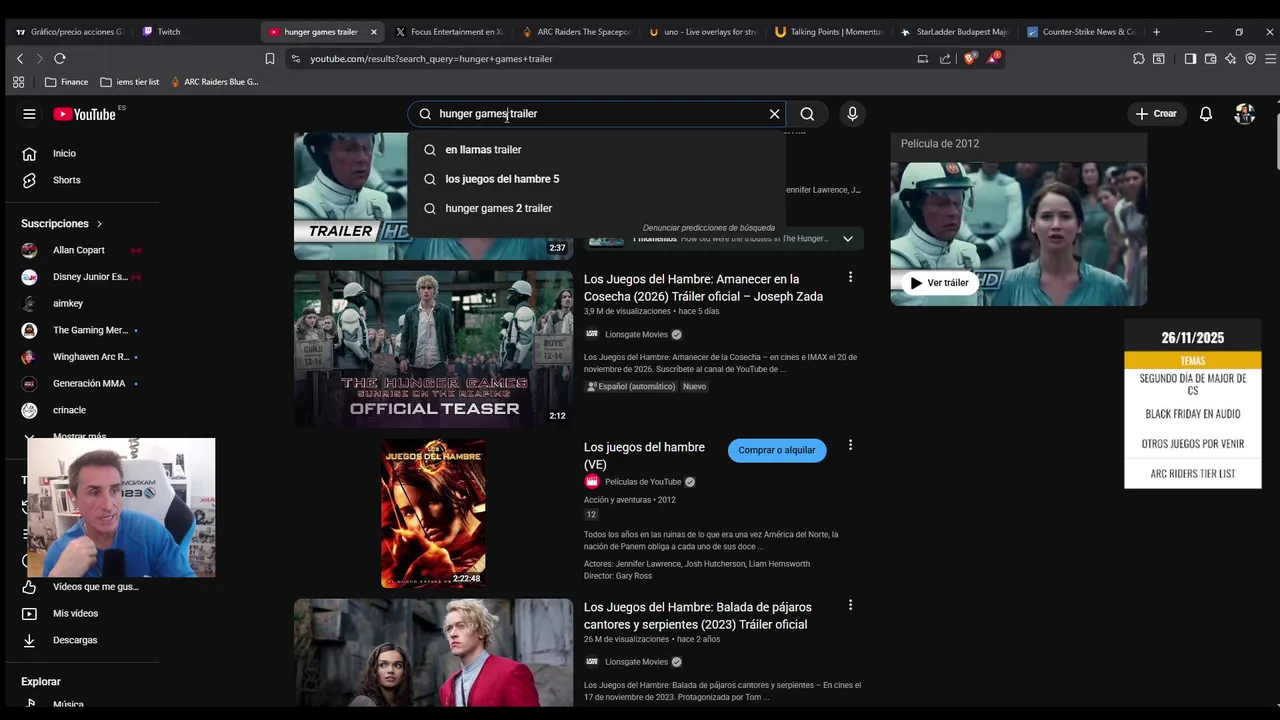Open the Brave Shields lion icon
The height and width of the screenshot is (720, 1280).
pos(969,59)
